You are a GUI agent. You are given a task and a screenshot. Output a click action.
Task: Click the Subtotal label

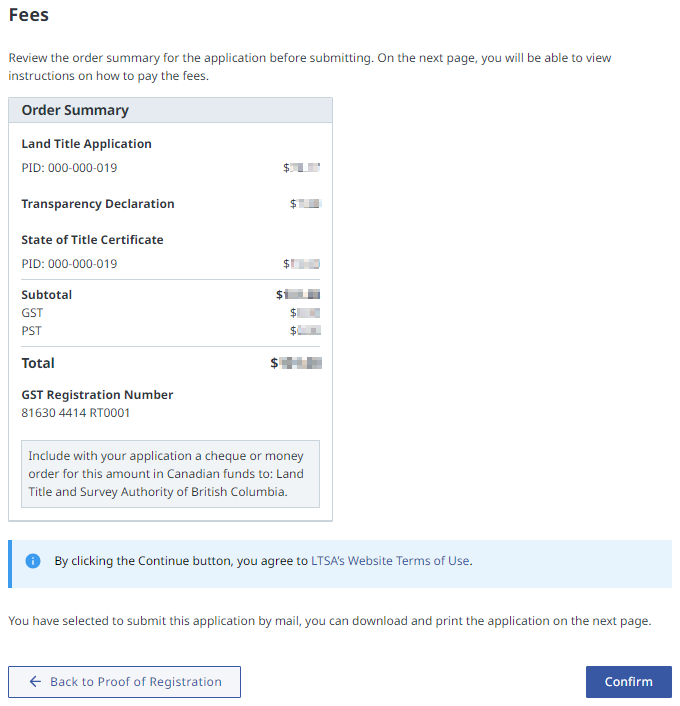click(47, 295)
